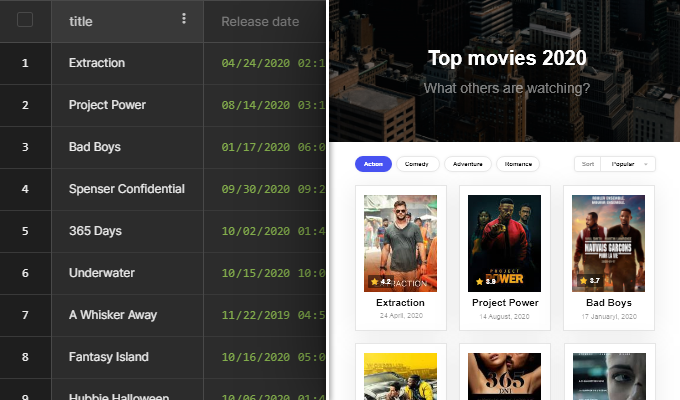
Task: Open the Project Power movie poster
Action: pyautogui.click(x=504, y=243)
